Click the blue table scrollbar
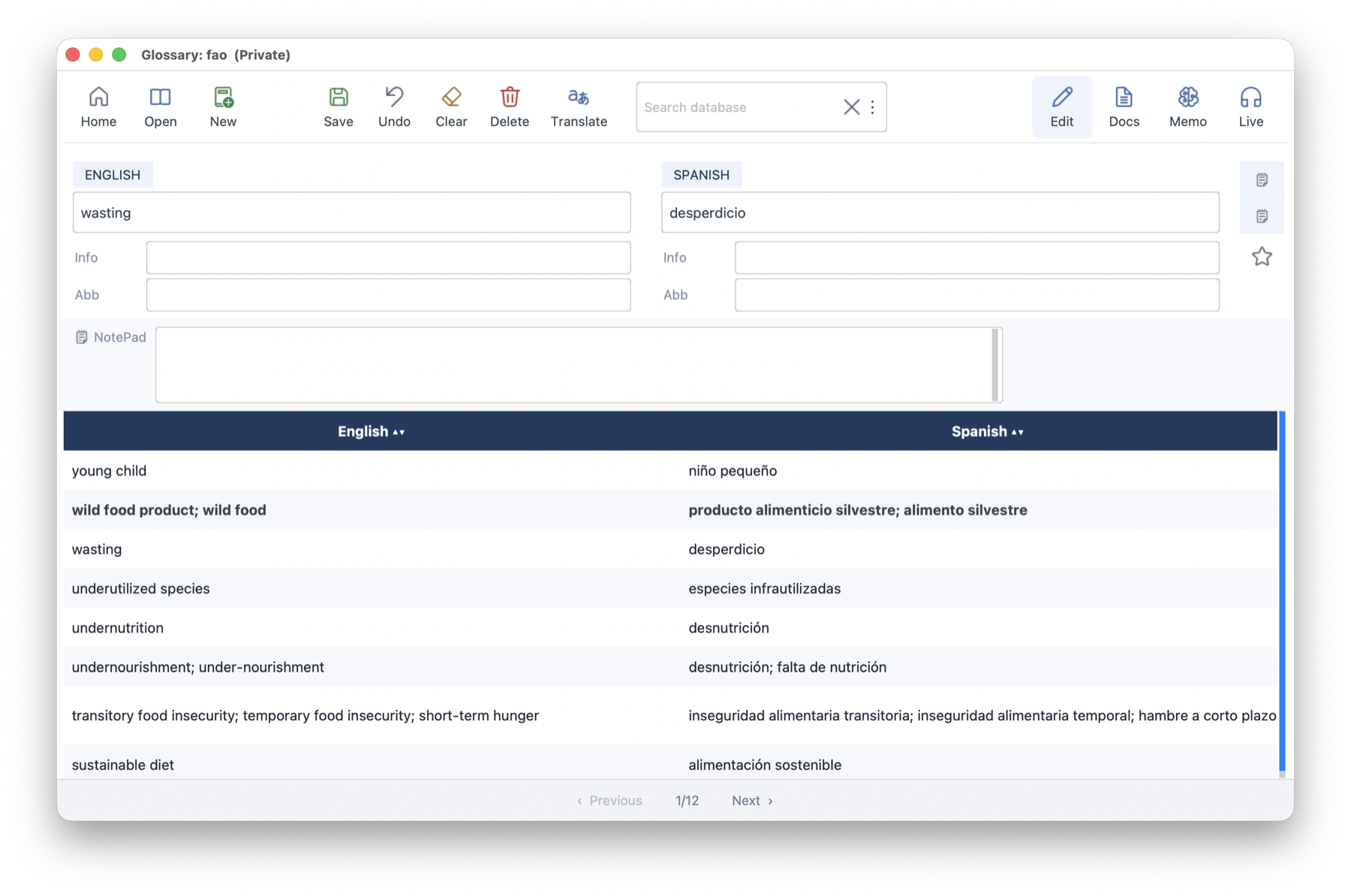This screenshot has width=1351, height=896. [1282, 591]
